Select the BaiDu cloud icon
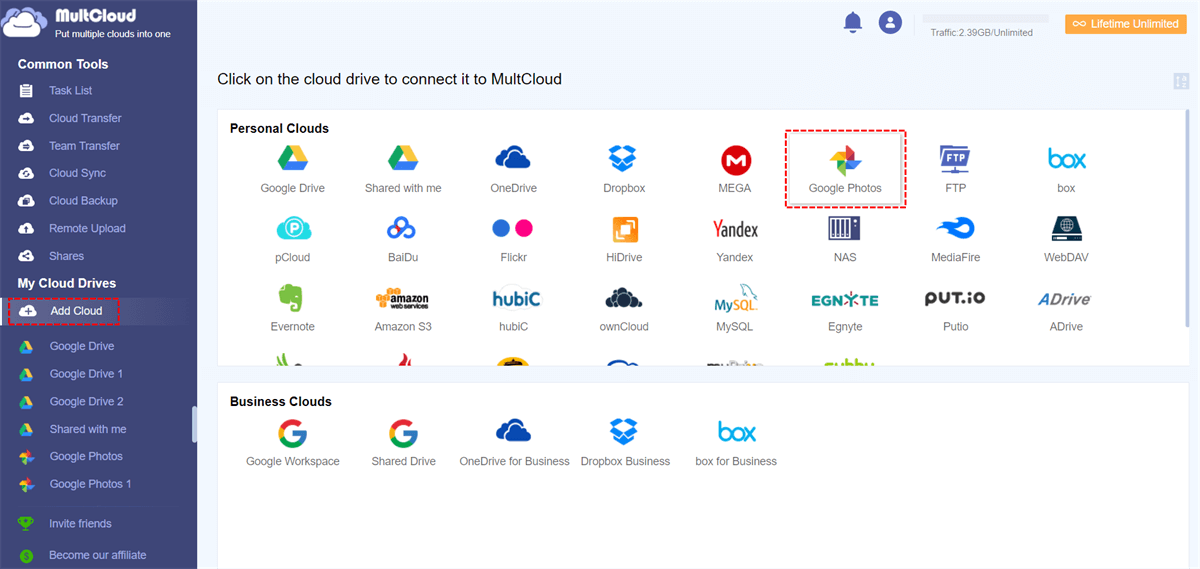 403,238
